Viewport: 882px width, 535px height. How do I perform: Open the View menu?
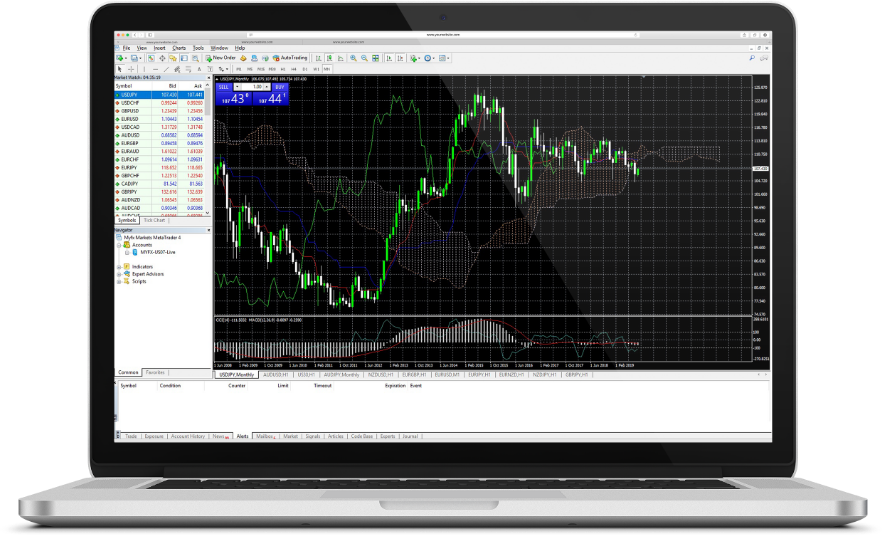[x=142, y=48]
